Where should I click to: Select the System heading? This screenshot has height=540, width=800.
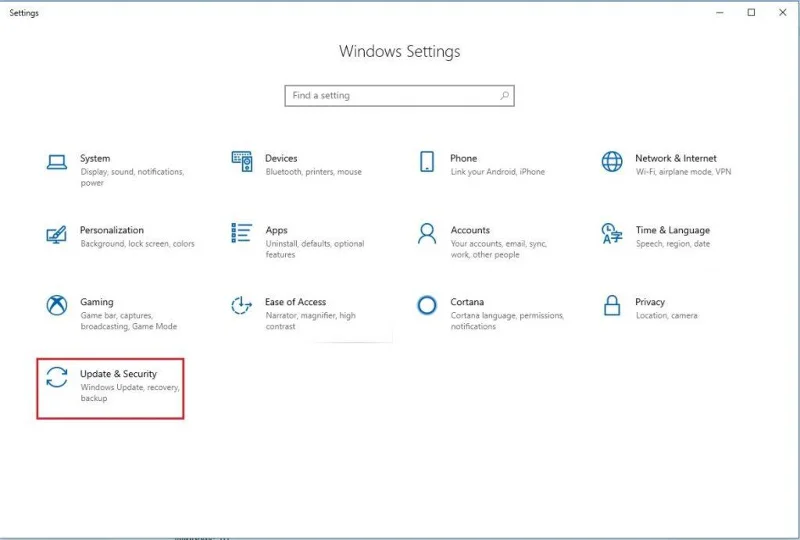click(95, 158)
